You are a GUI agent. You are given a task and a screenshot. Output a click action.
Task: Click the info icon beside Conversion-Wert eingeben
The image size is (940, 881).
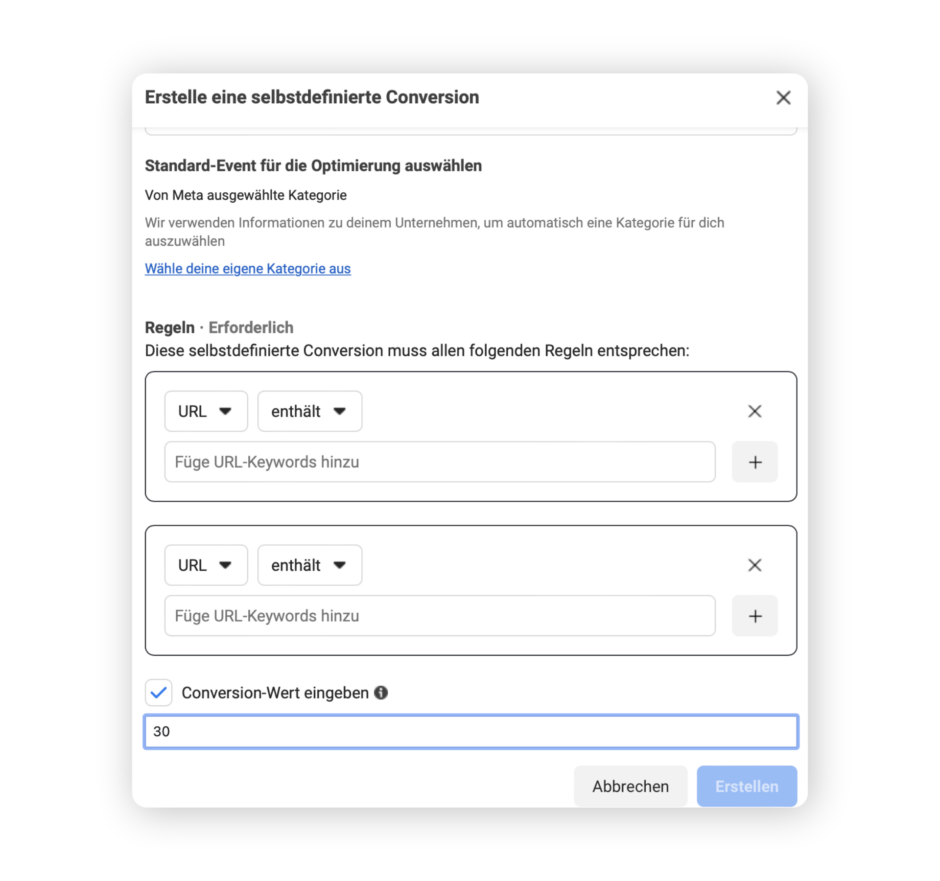tap(381, 693)
